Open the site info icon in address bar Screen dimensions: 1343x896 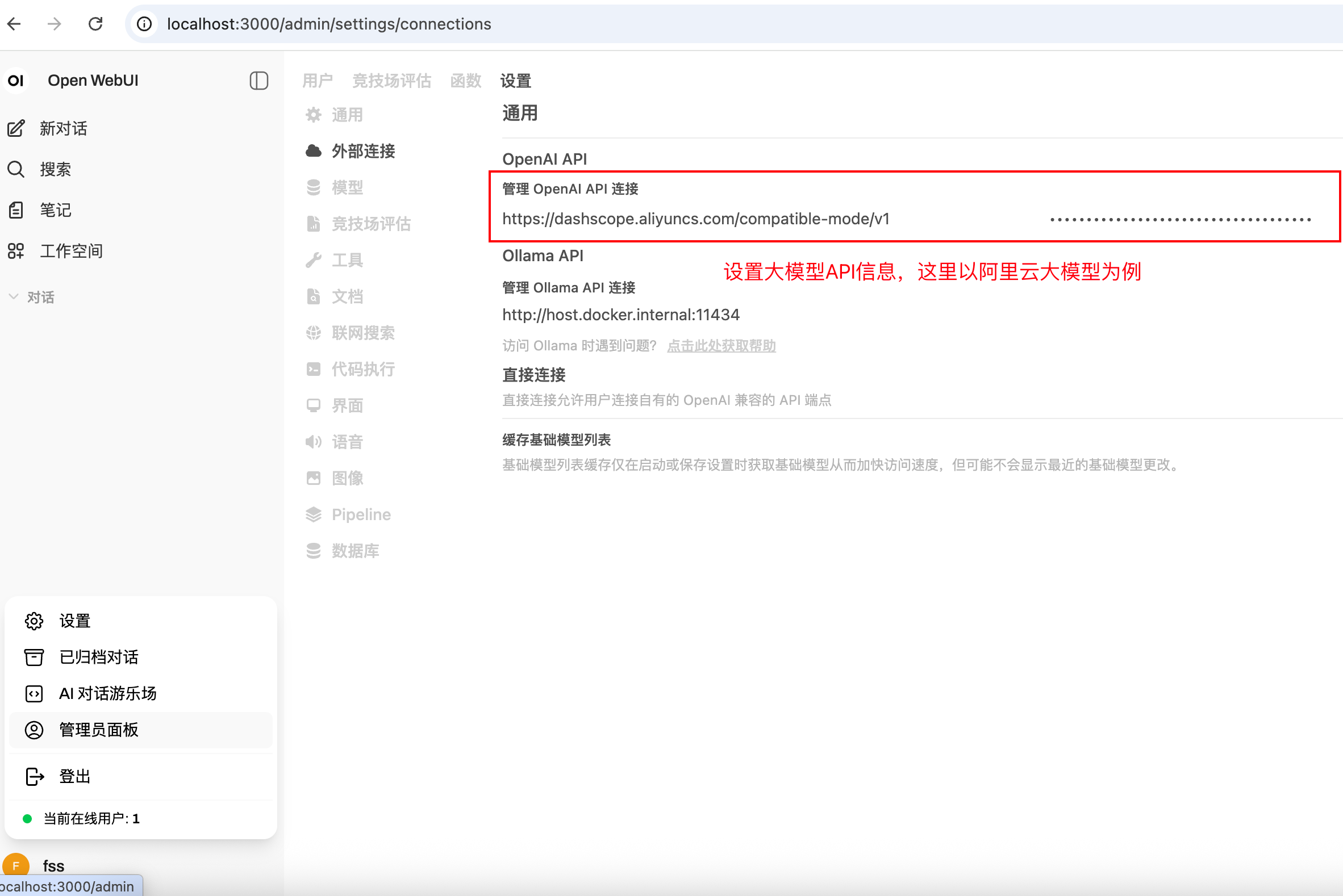(x=145, y=24)
